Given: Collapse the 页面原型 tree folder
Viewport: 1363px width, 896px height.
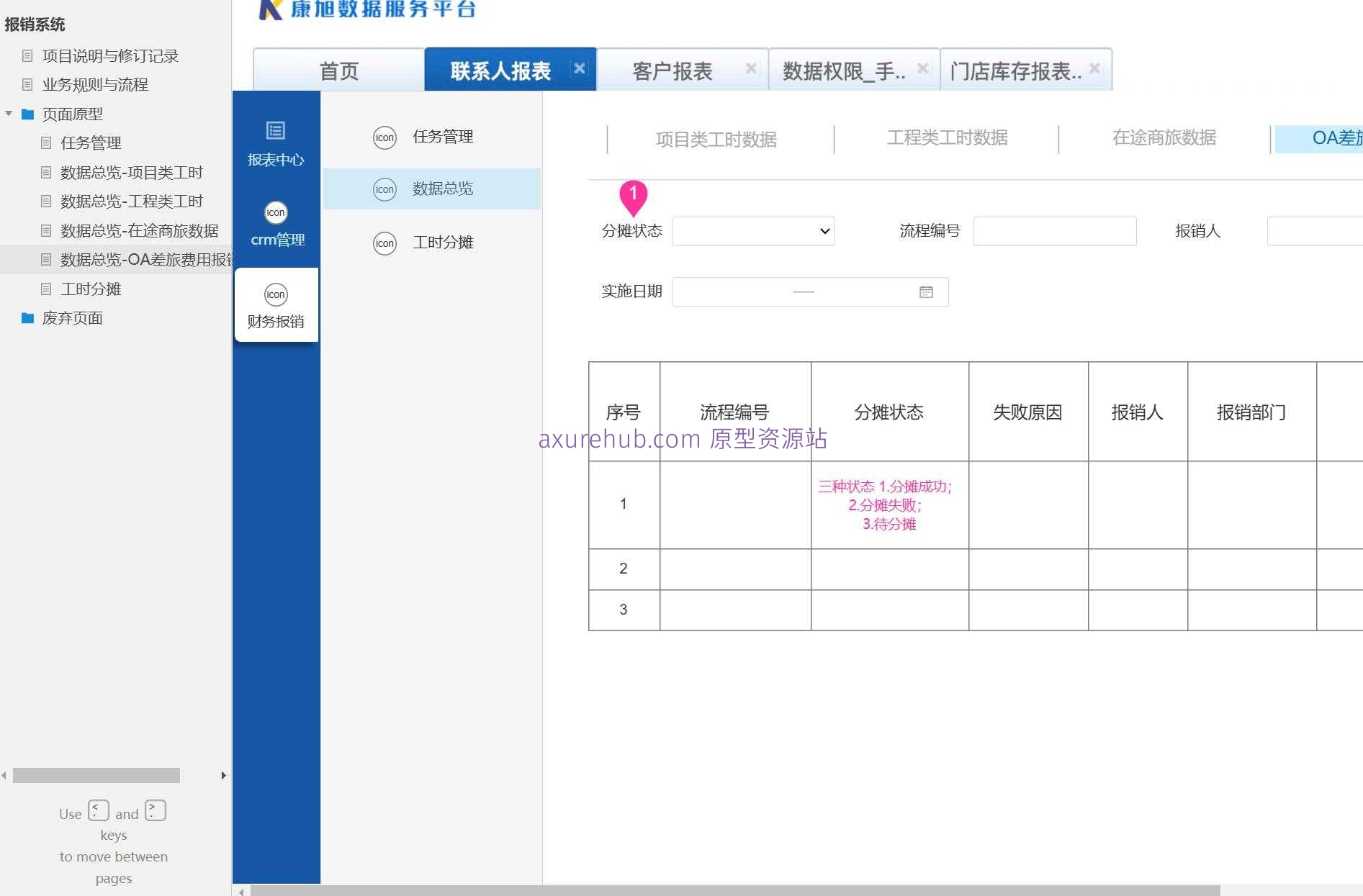Looking at the screenshot, I should point(9,114).
